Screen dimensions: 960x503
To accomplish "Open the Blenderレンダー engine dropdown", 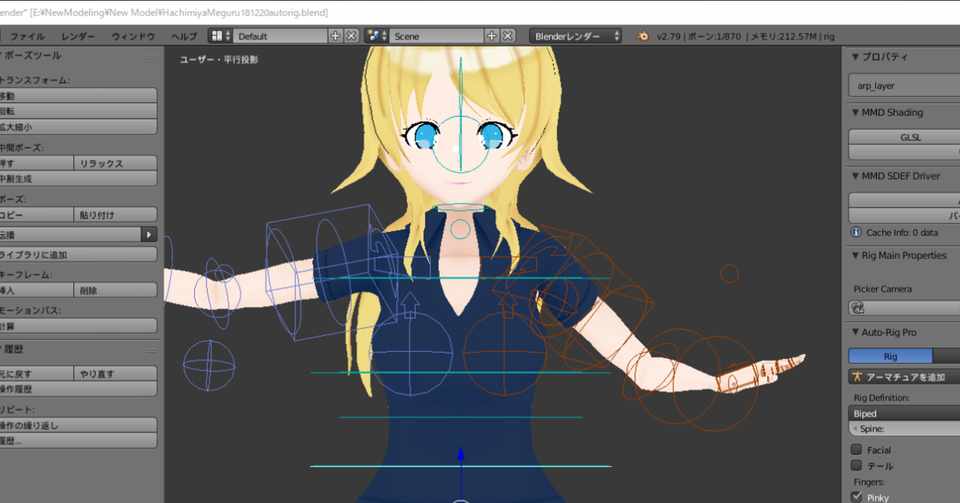I will (576, 36).
